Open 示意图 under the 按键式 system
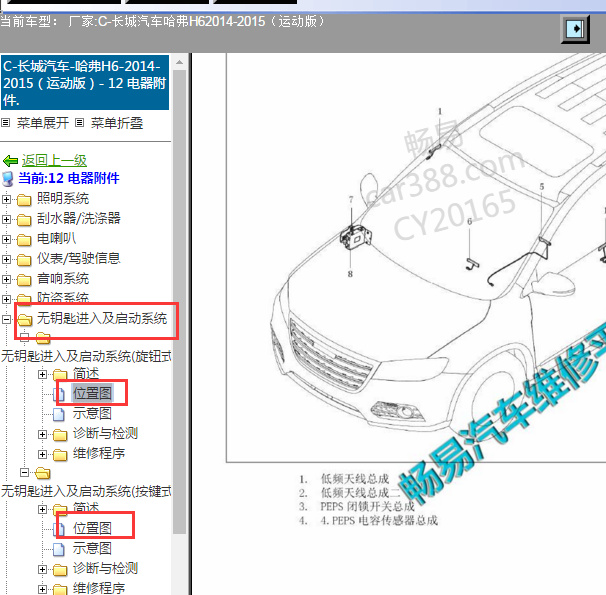 pos(92,549)
